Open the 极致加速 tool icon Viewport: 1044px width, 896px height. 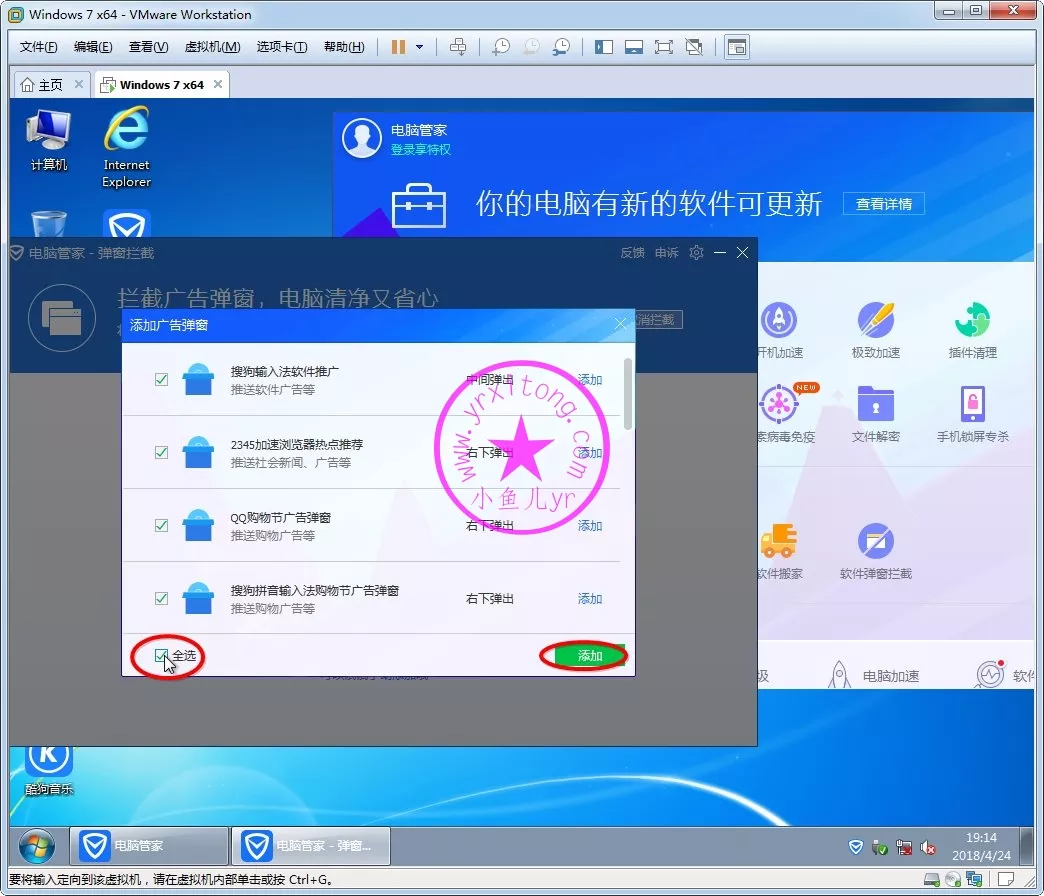click(876, 322)
